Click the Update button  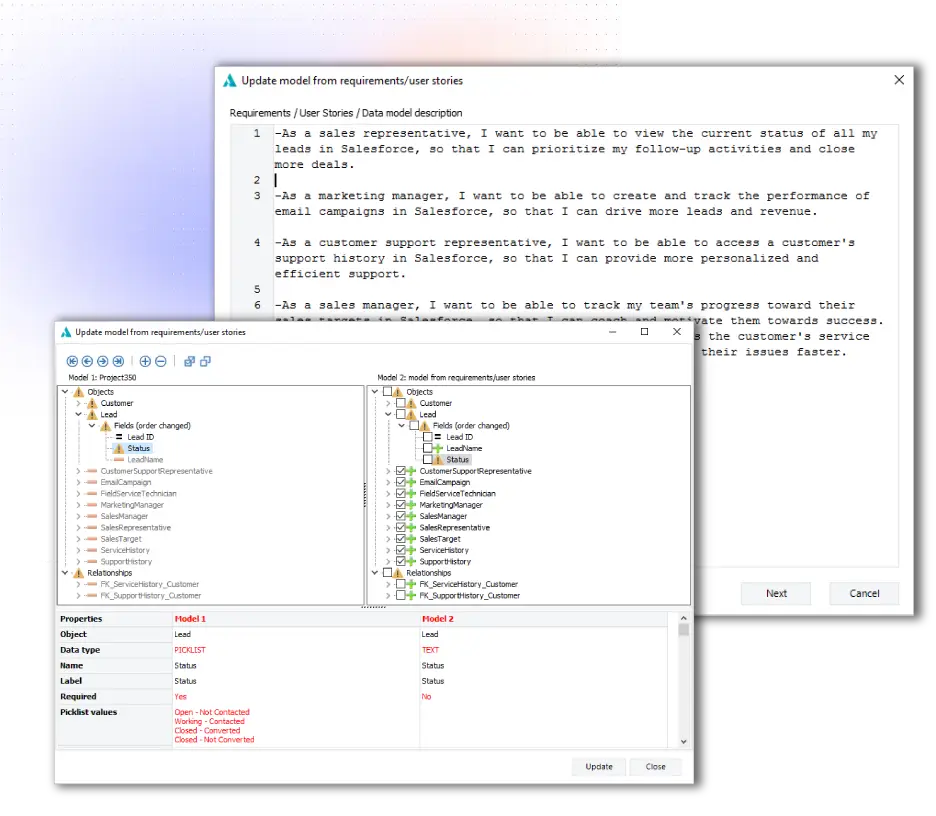coord(599,767)
